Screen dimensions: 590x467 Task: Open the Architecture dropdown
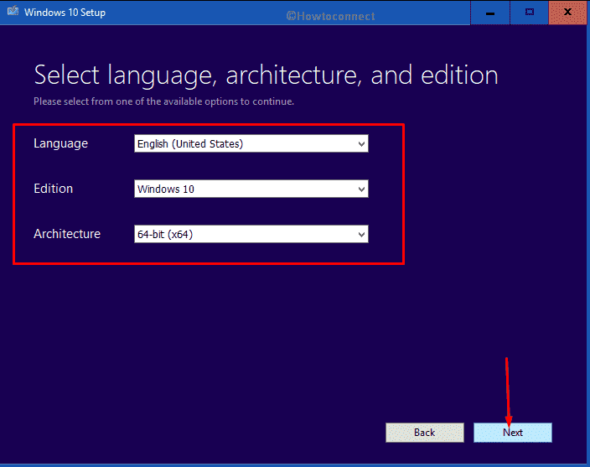pyautogui.click(x=251, y=234)
